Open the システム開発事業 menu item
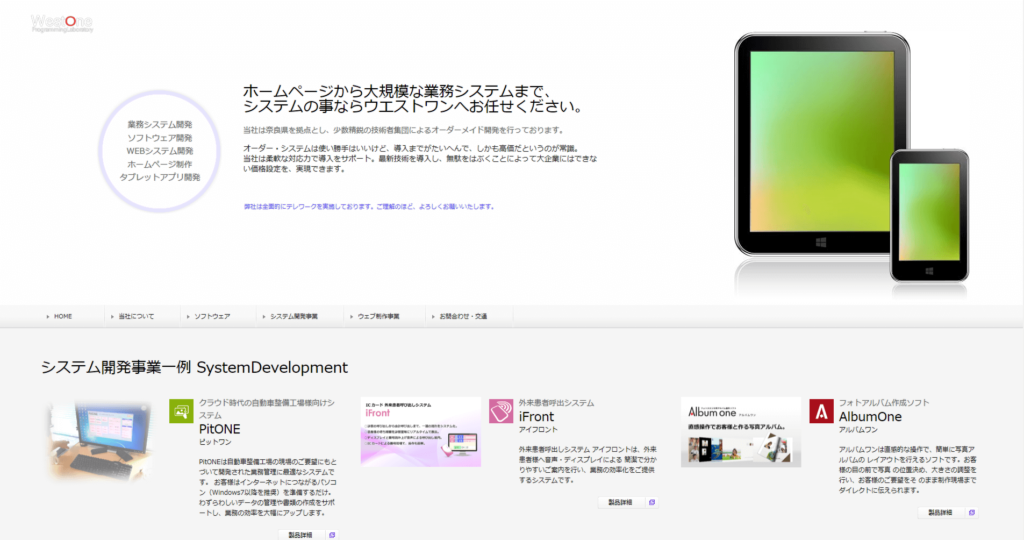Viewport: 1024px width, 540px height. pyautogui.click(x=294, y=316)
